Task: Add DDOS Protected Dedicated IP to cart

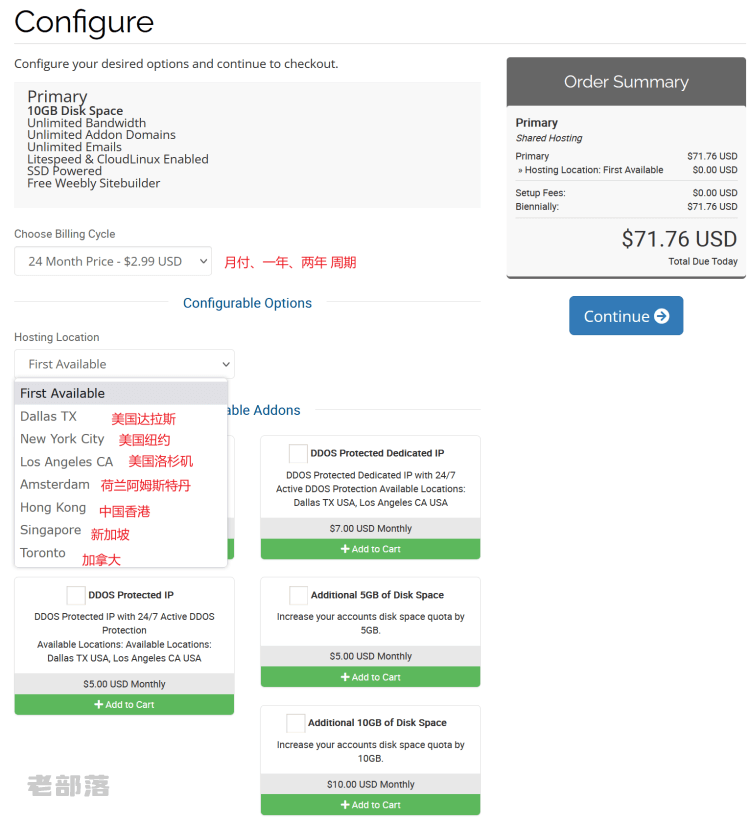Action: pos(370,549)
